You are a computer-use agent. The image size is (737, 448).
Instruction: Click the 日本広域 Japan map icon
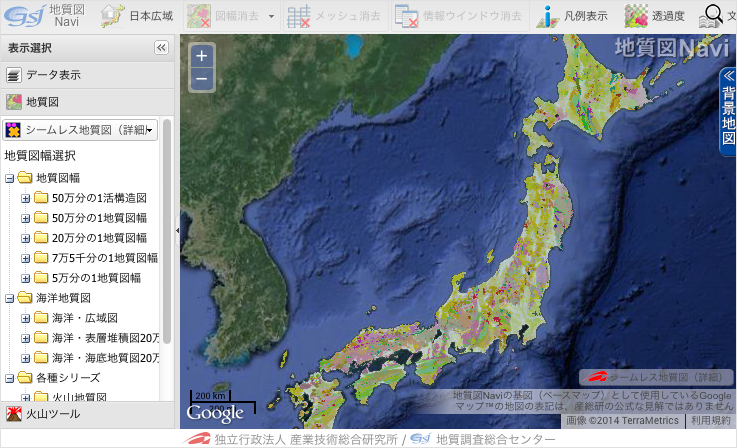(x=112, y=16)
